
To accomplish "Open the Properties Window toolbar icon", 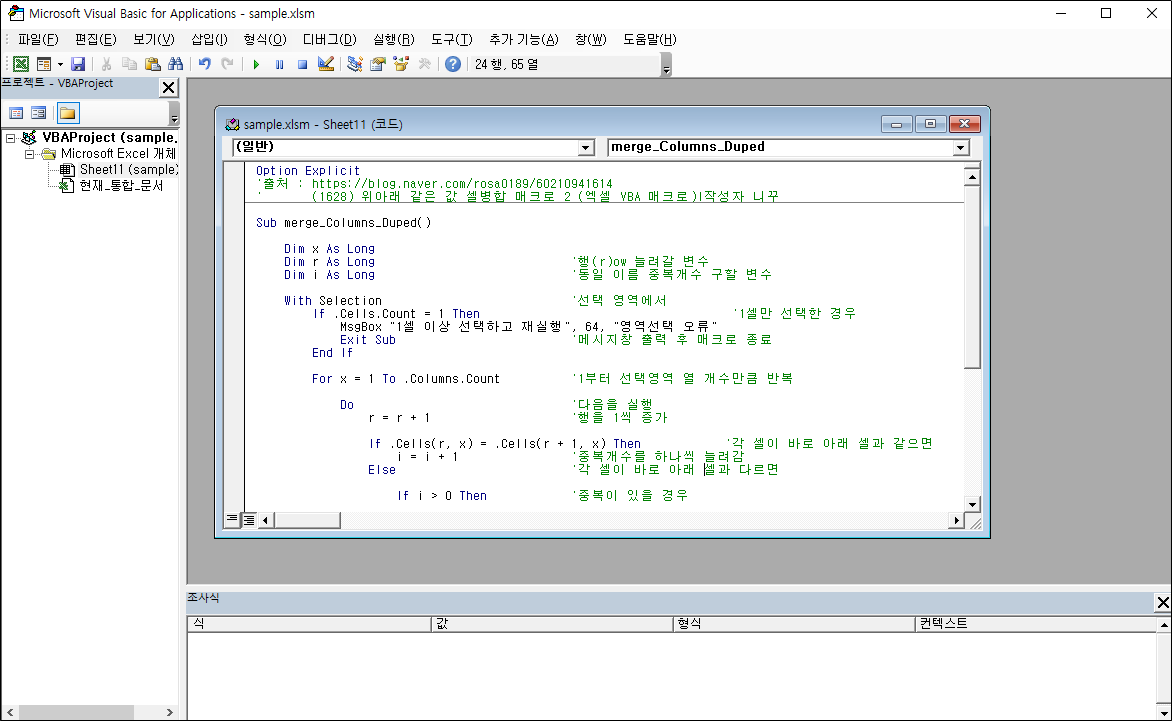I will [x=378, y=64].
